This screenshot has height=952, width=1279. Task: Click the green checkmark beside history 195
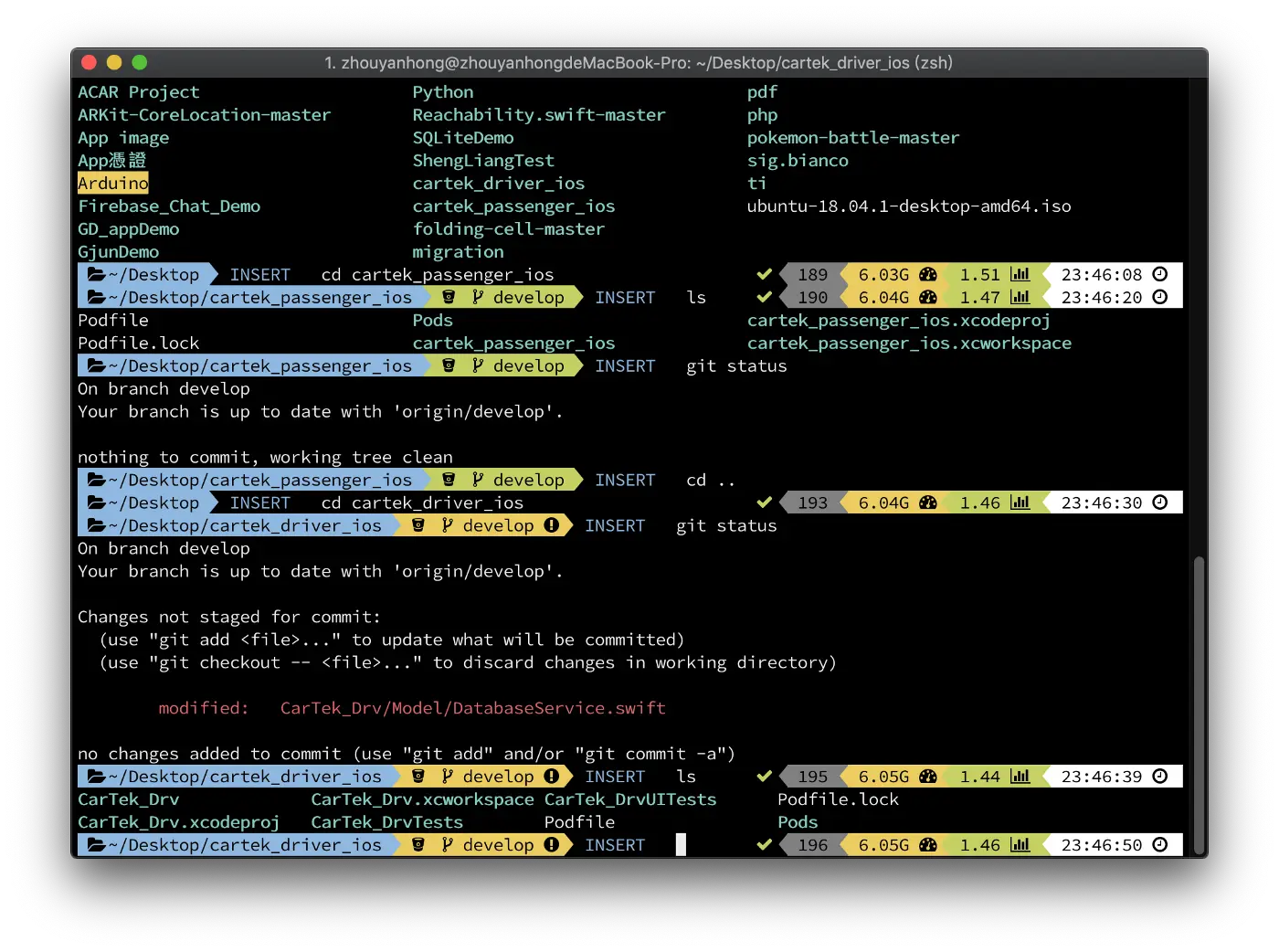[x=765, y=776]
